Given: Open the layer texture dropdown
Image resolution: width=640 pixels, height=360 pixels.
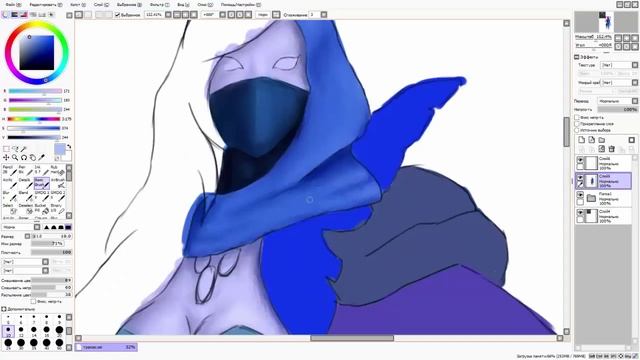Looking at the screenshot, I should click(x=620, y=65).
